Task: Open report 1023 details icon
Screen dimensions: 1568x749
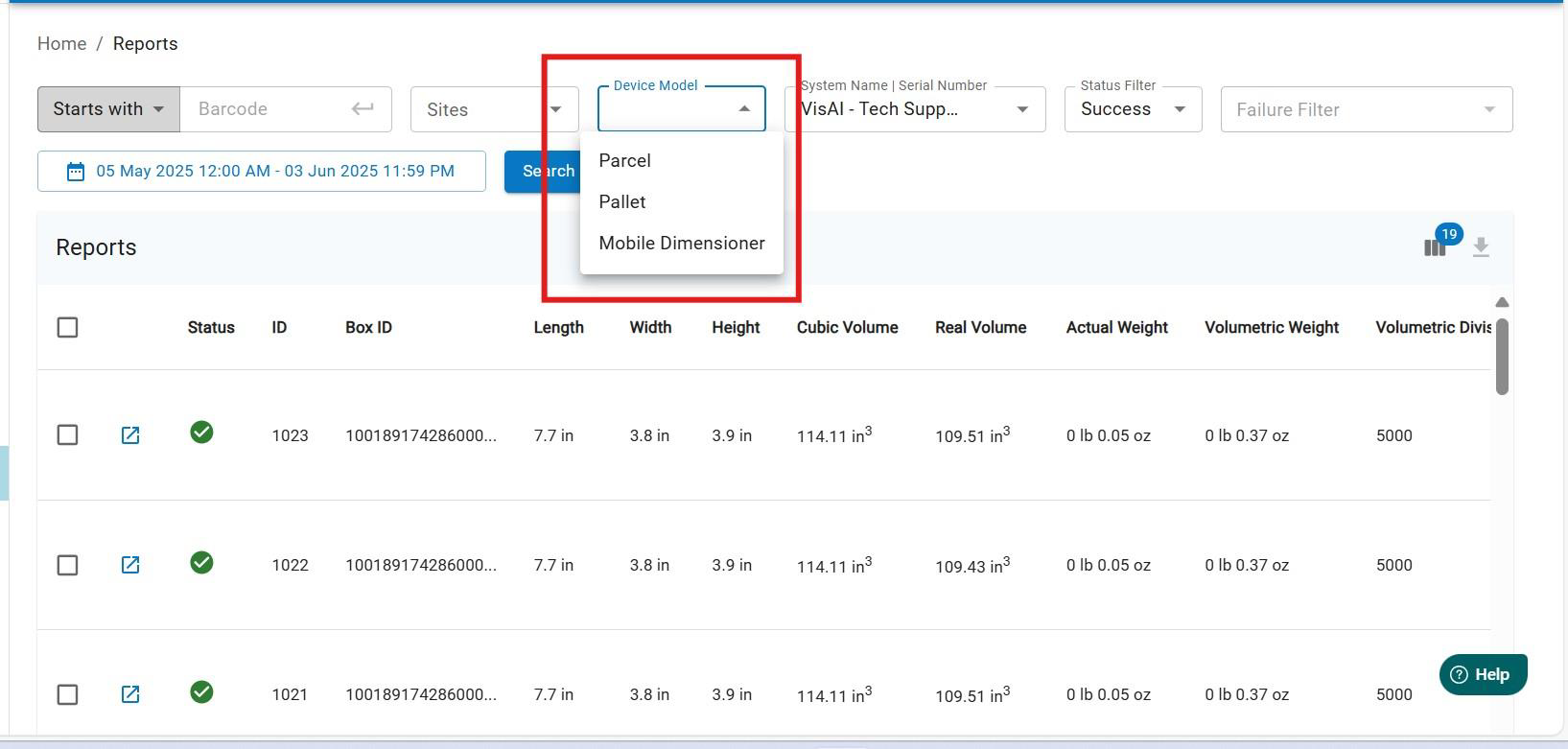Action: (x=130, y=435)
